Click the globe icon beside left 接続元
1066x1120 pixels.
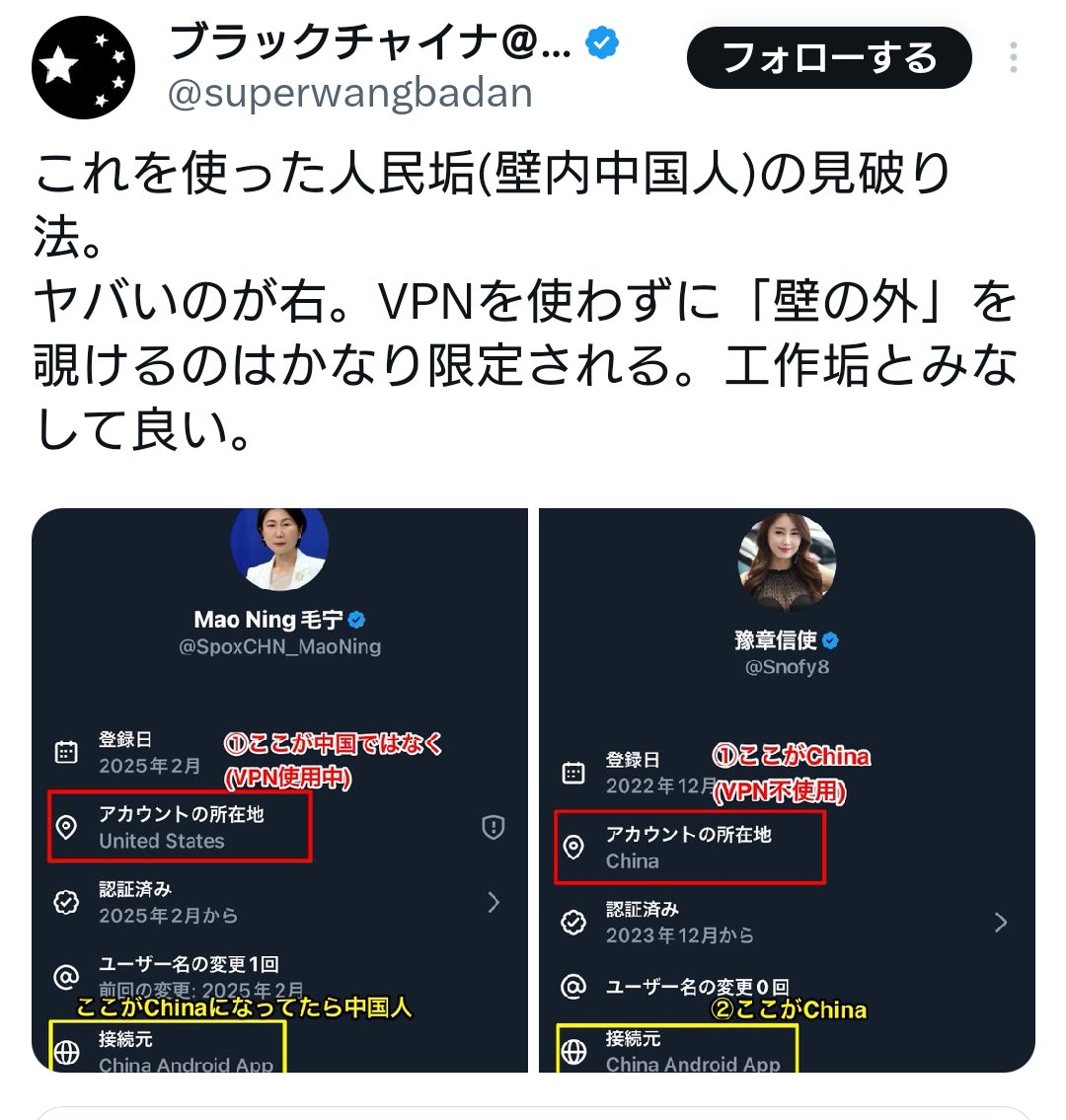66,1052
